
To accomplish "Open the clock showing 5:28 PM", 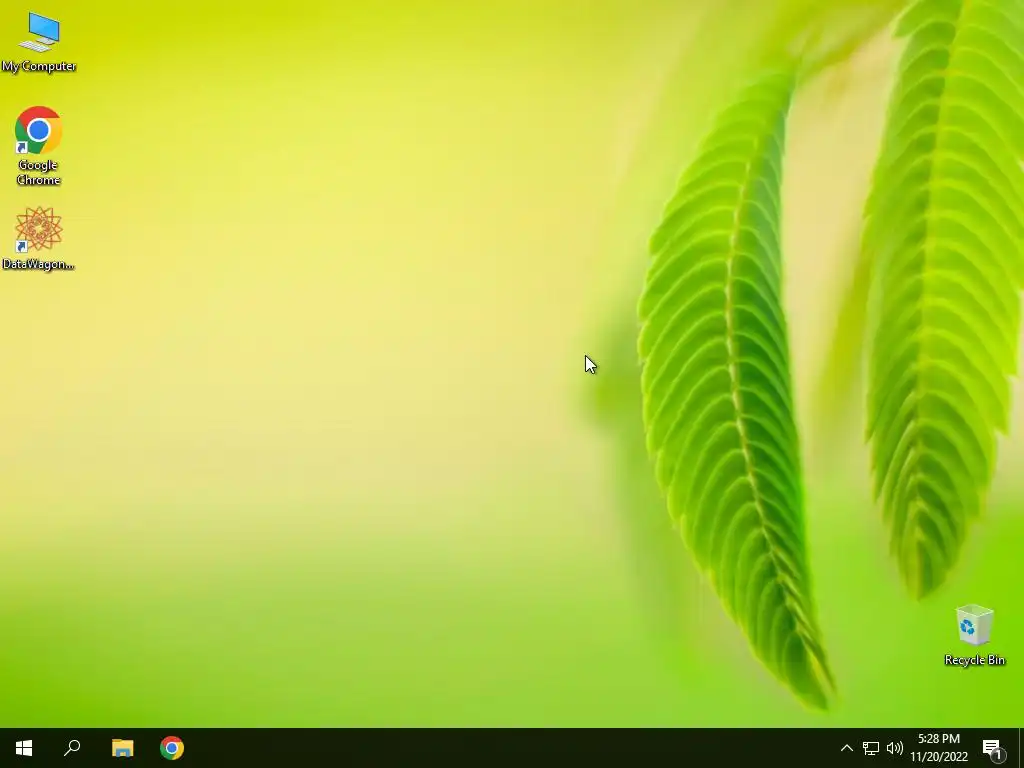I will coord(939,748).
